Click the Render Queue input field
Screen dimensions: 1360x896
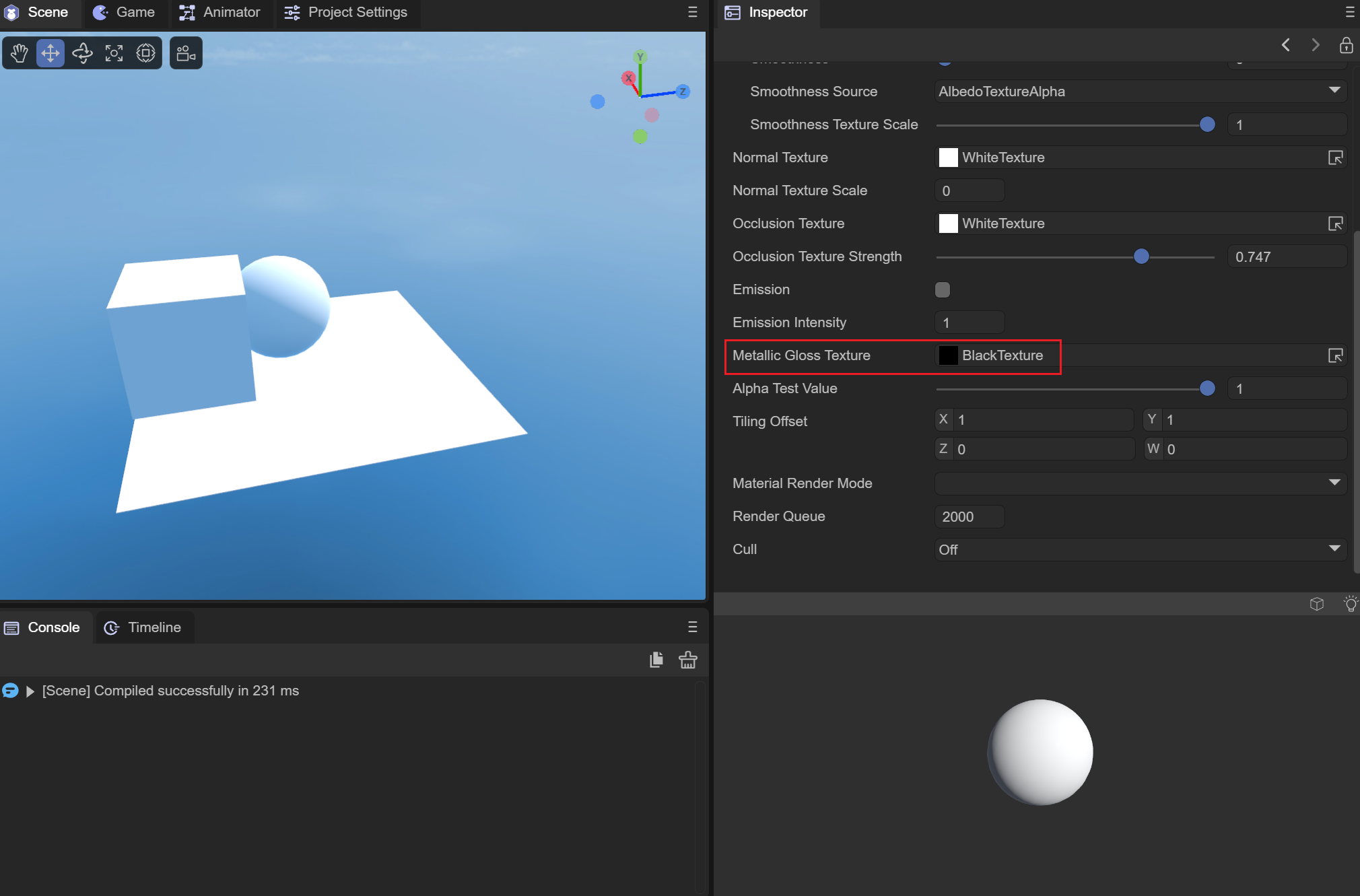click(970, 516)
